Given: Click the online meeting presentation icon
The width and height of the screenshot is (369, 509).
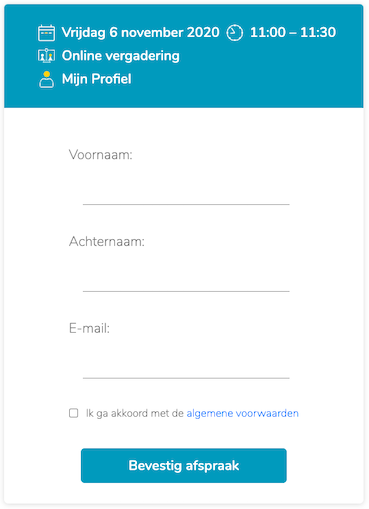Looking at the screenshot, I should point(46,56).
